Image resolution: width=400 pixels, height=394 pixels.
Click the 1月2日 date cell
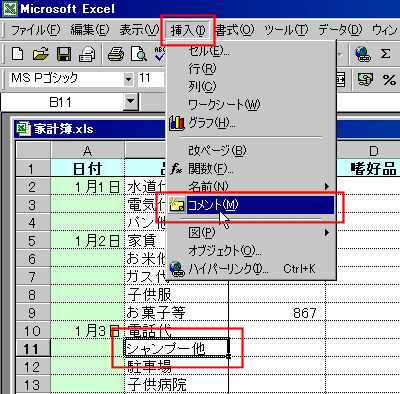click(88, 241)
